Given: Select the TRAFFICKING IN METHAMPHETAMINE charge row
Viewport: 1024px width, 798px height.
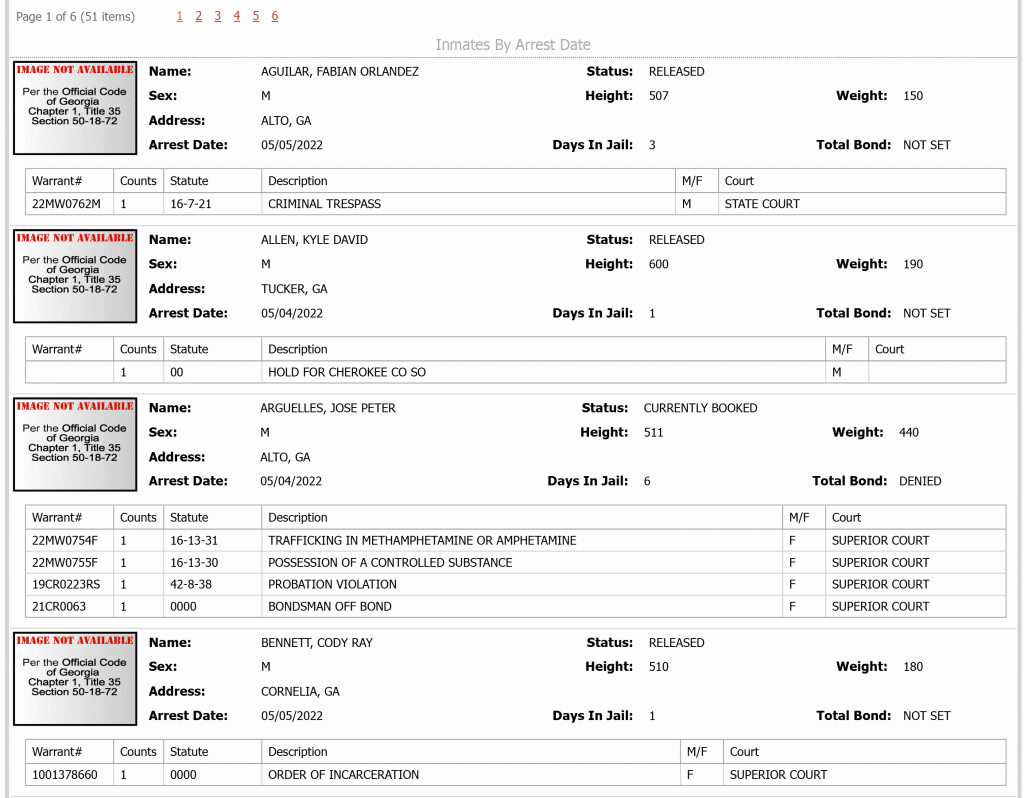Looking at the screenshot, I should (515, 541).
